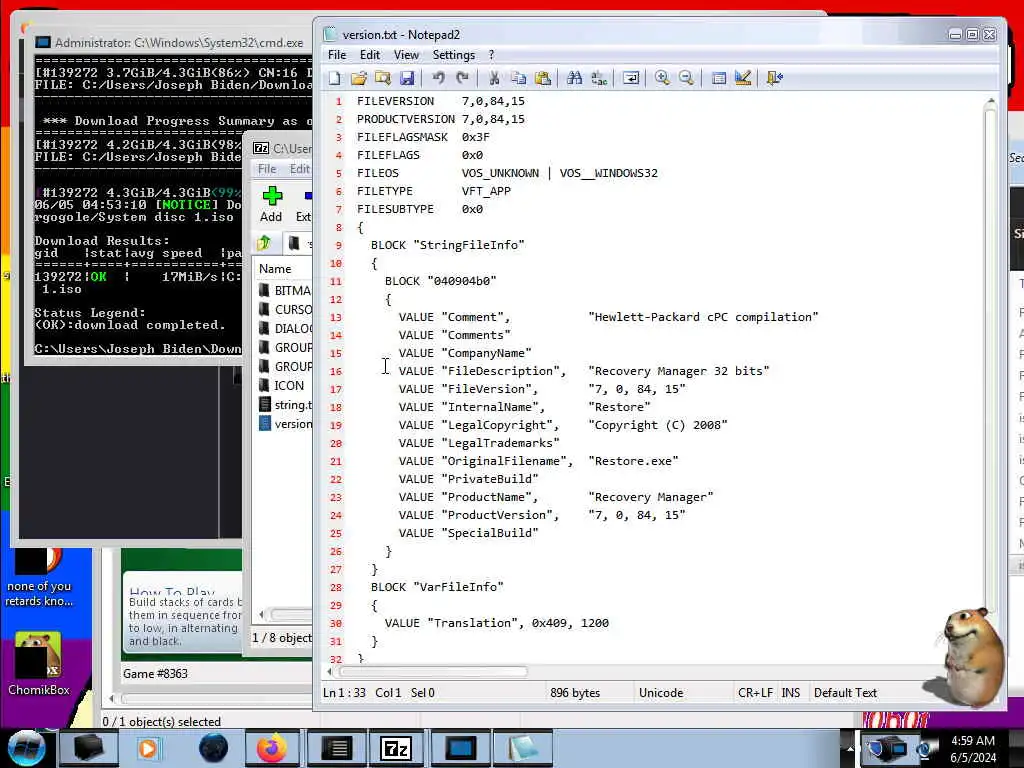The height and width of the screenshot is (768, 1024).
Task: Click the Notepad2 horizontal scrollbar thumb
Action: click(x=433, y=671)
